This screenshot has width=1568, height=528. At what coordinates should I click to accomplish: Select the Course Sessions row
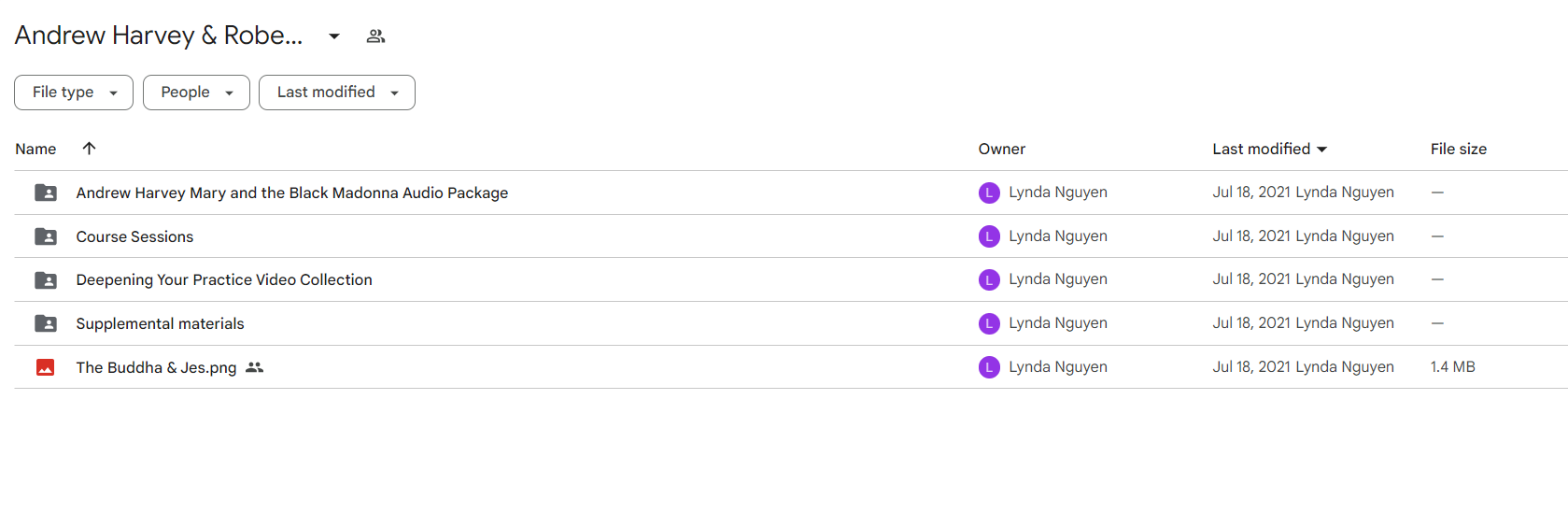point(134,236)
